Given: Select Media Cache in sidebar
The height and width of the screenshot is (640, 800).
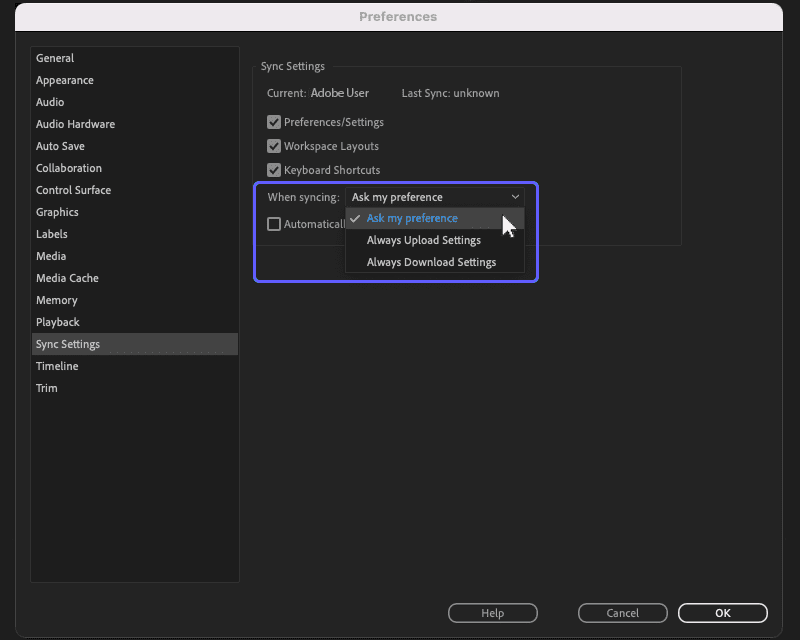Looking at the screenshot, I should tap(67, 278).
